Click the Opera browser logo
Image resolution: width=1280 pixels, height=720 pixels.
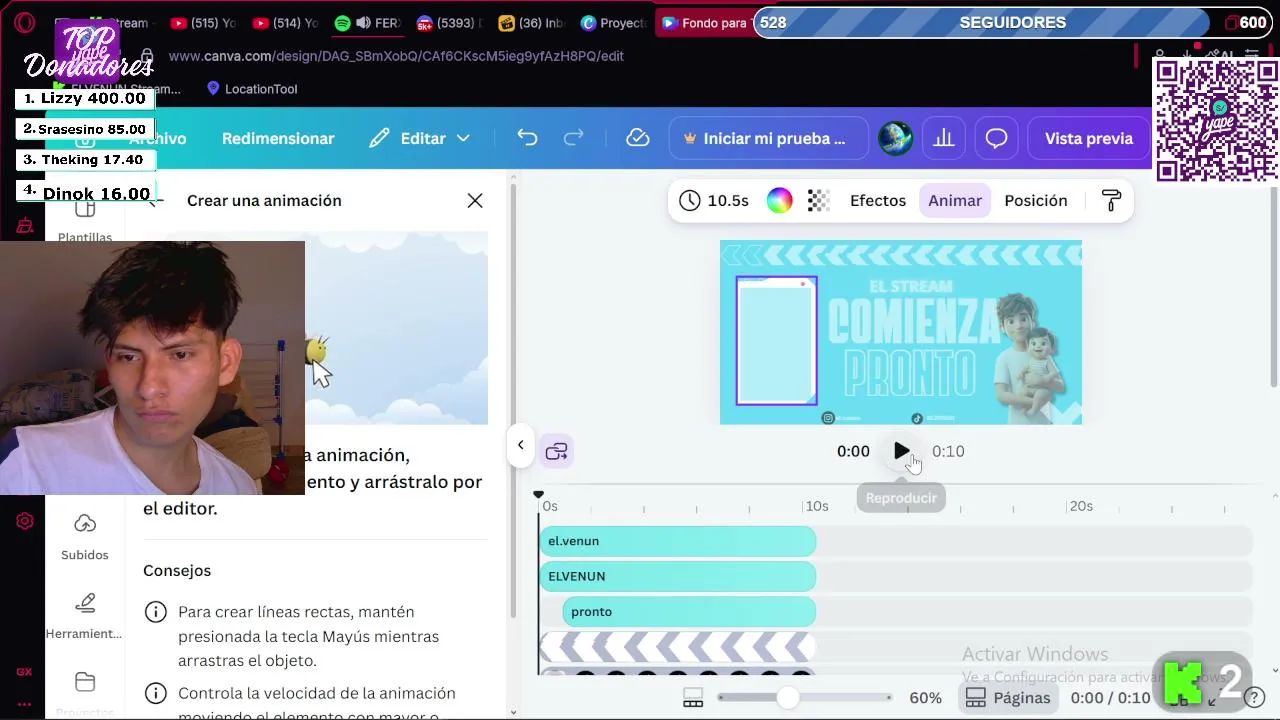[25, 22]
